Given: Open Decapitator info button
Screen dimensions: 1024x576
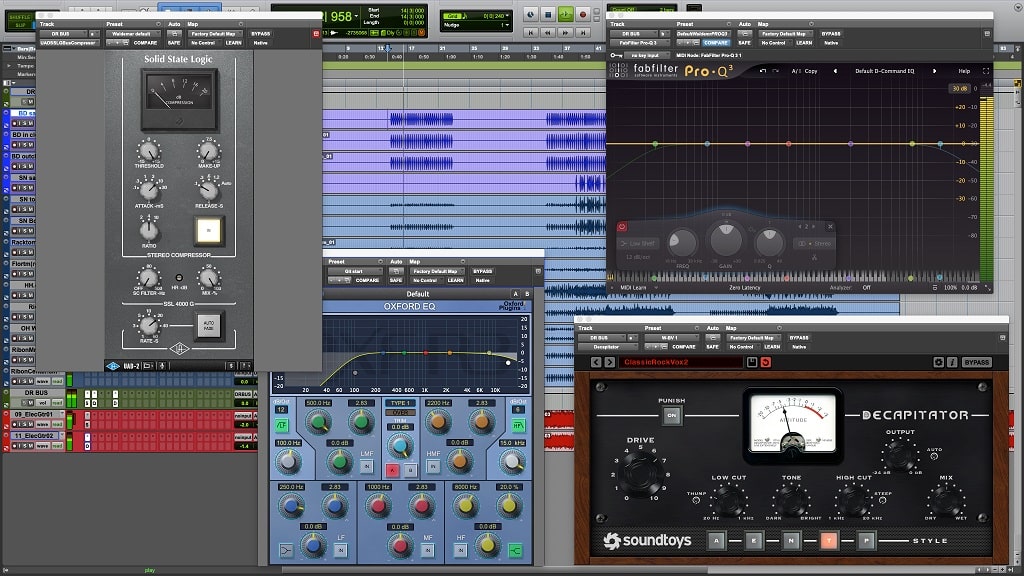Looking at the screenshot, I should 952,362.
